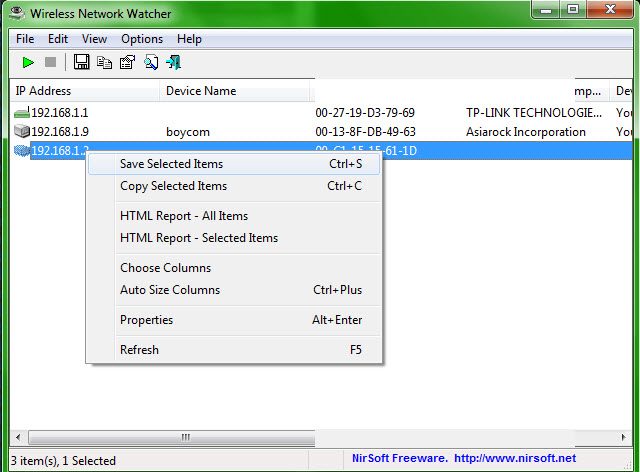Click the floppy disk save icon
This screenshot has height=472, width=640.
pyautogui.click(x=82, y=63)
